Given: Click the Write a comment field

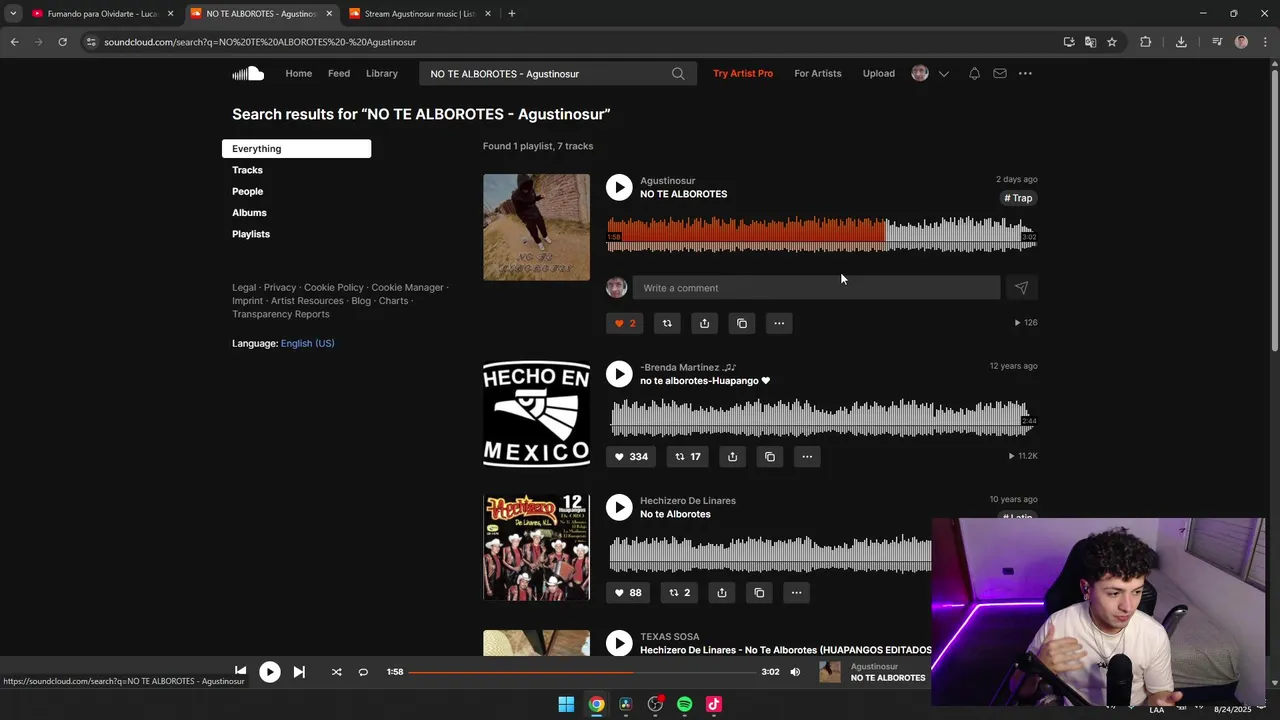Looking at the screenshot, I should [x=816, y=288].
